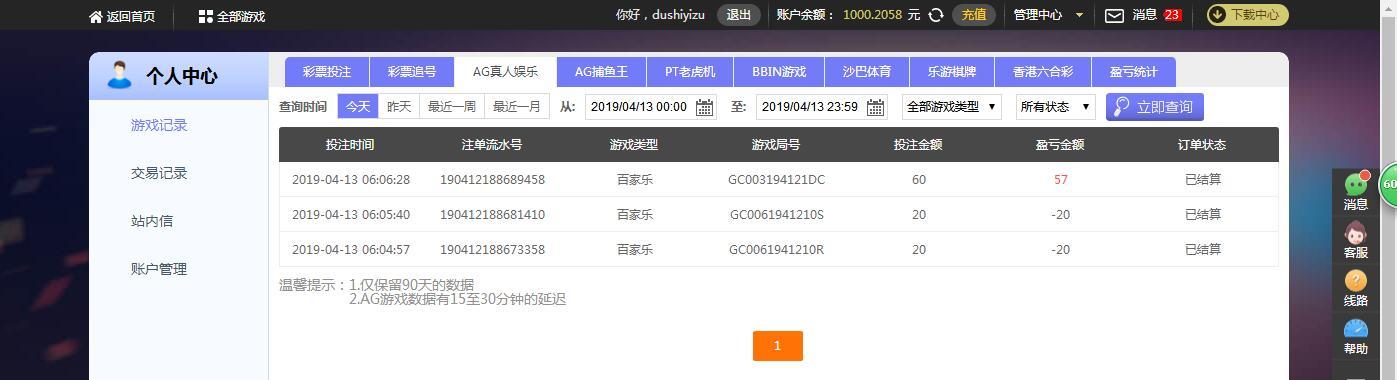Select the 最近一周 time filter
This screenshot has height=380, width=1397.
point(452,106)
